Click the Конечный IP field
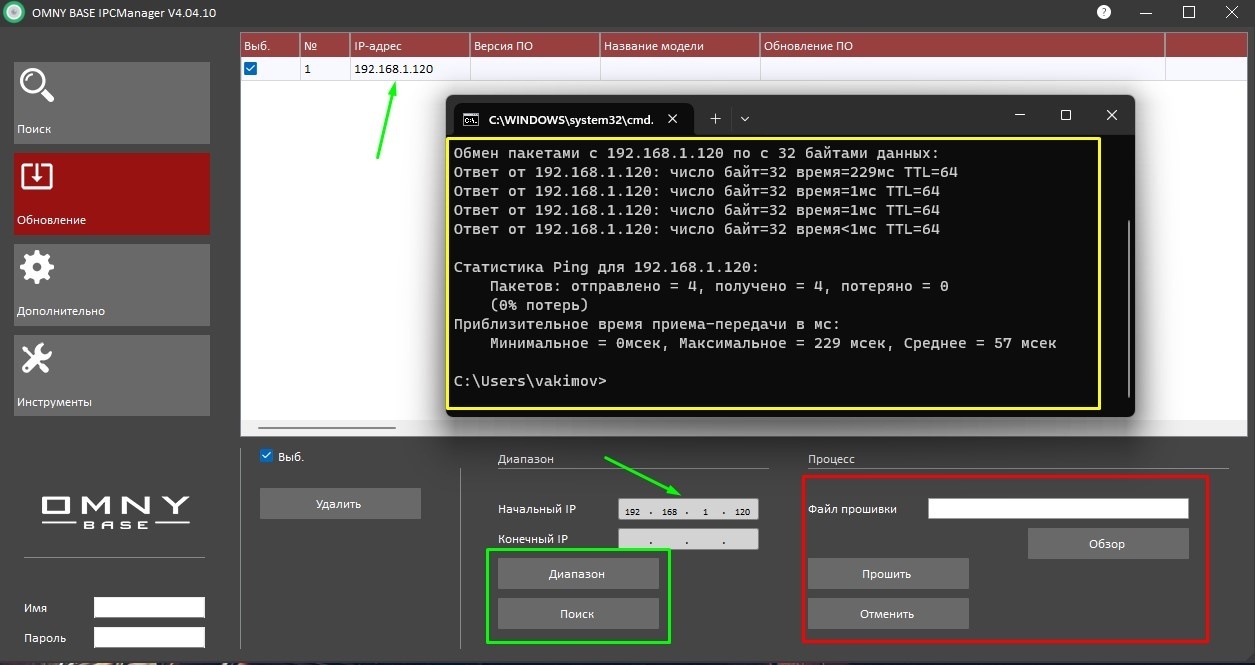The height and width of the screenshot is (665, 1255). tap(688, 540)
